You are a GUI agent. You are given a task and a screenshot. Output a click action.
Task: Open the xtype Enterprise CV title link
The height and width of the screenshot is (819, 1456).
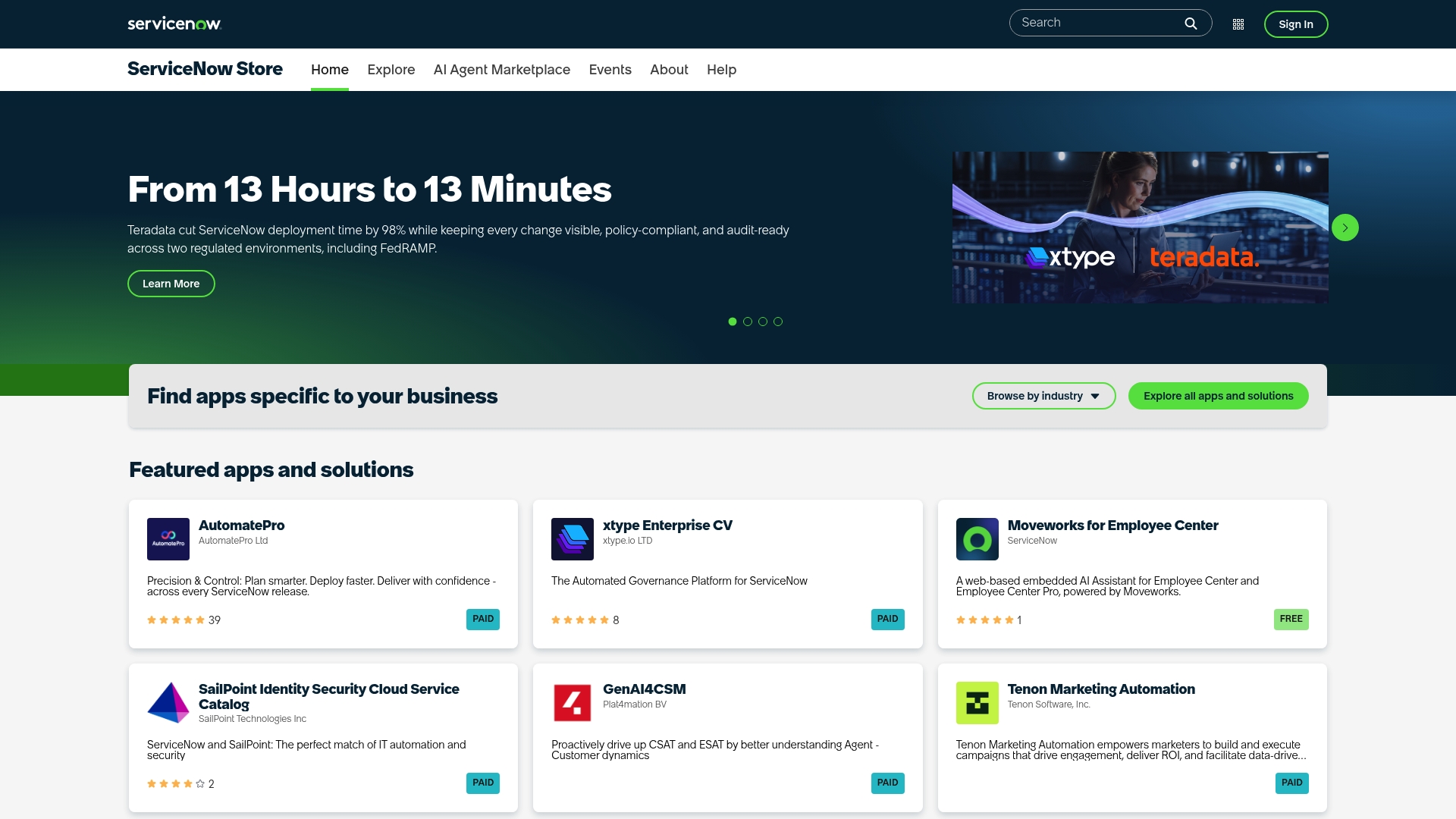click(x=667, y=526)
